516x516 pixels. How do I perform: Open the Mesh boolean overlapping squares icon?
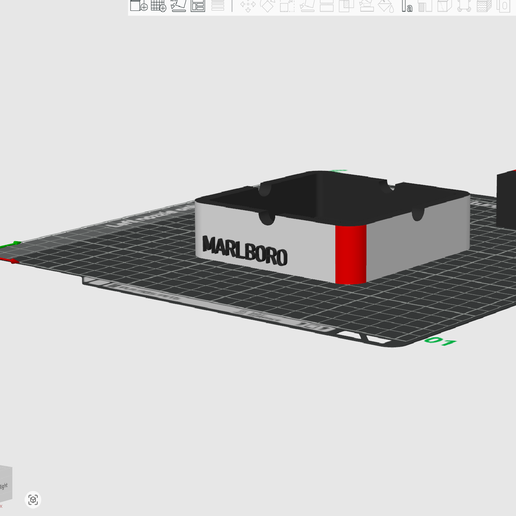(346, 6)
